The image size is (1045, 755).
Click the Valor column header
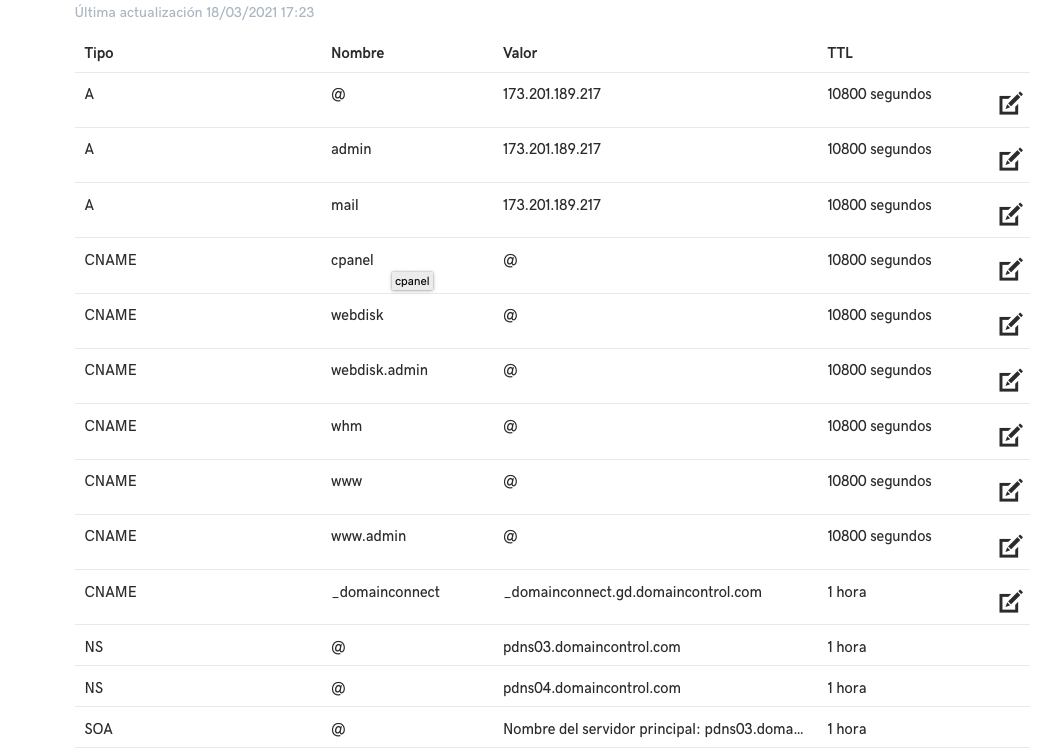click(x=520, y=53)
